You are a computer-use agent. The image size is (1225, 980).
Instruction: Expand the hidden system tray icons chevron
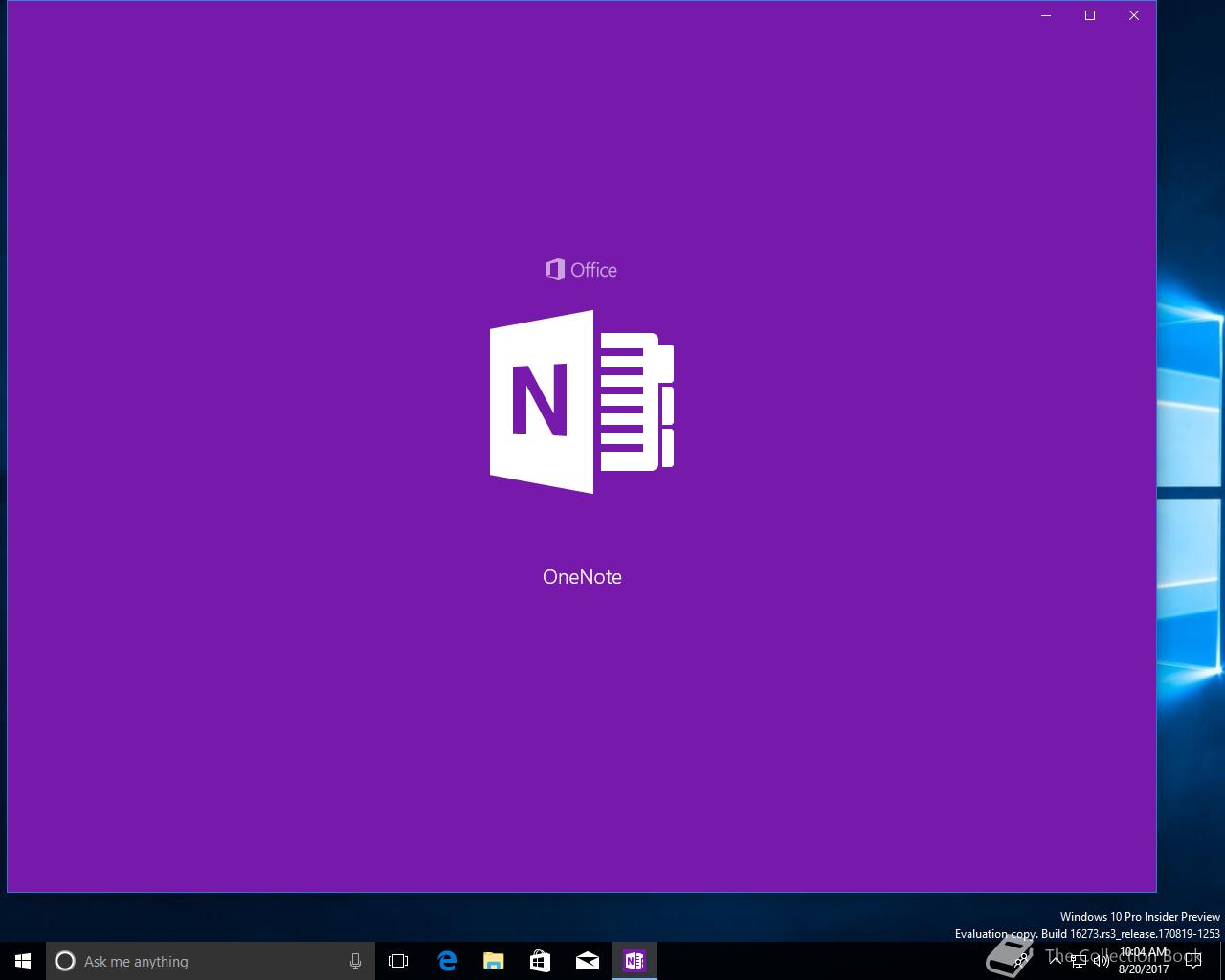tap(1056, 961)
